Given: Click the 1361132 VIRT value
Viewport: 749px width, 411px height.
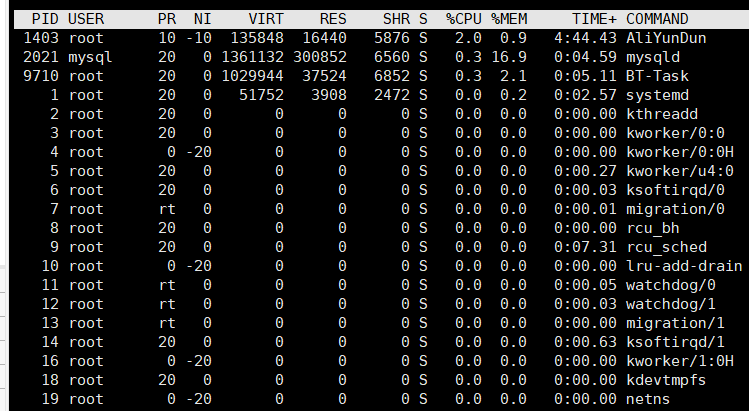Looking at the screenshot, I should click(253, 57).
